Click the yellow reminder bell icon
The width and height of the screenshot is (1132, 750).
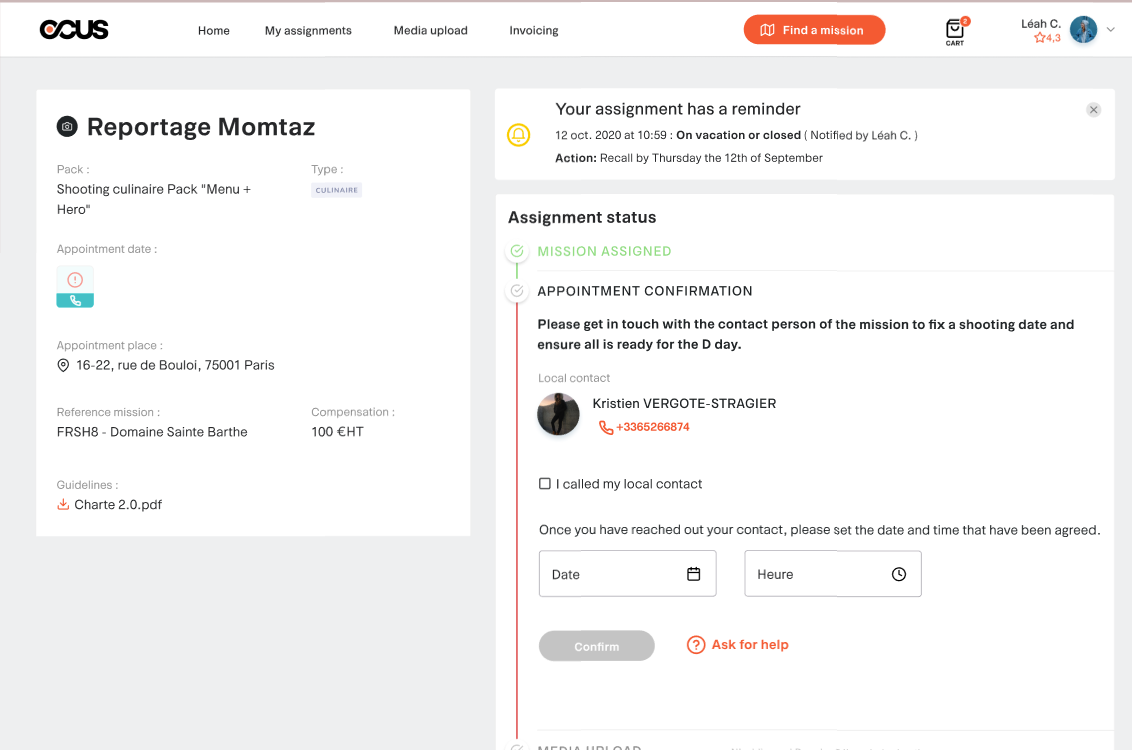(518, 135)
